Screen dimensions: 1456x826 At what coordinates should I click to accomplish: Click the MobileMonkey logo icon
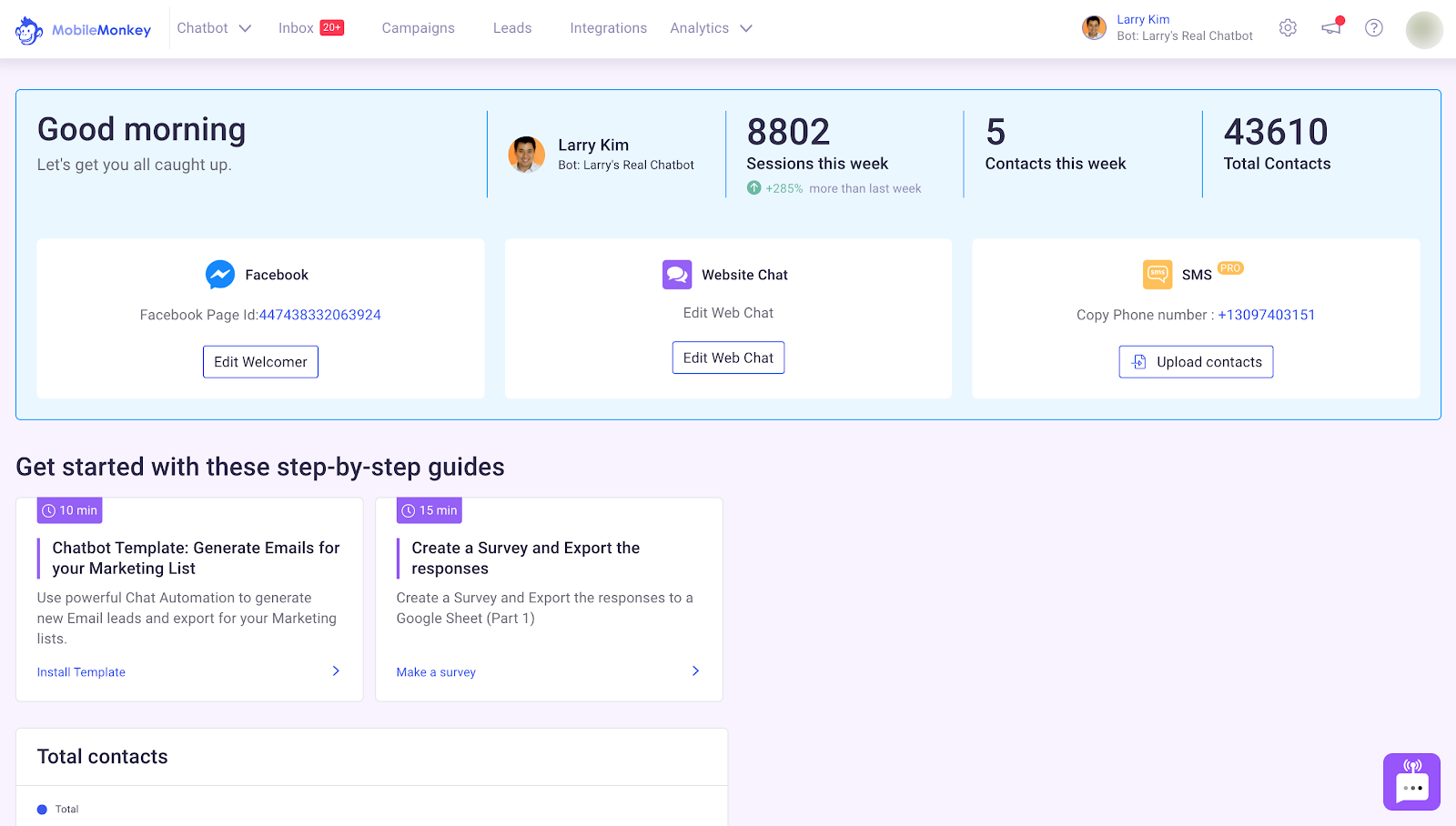[29, 30]
